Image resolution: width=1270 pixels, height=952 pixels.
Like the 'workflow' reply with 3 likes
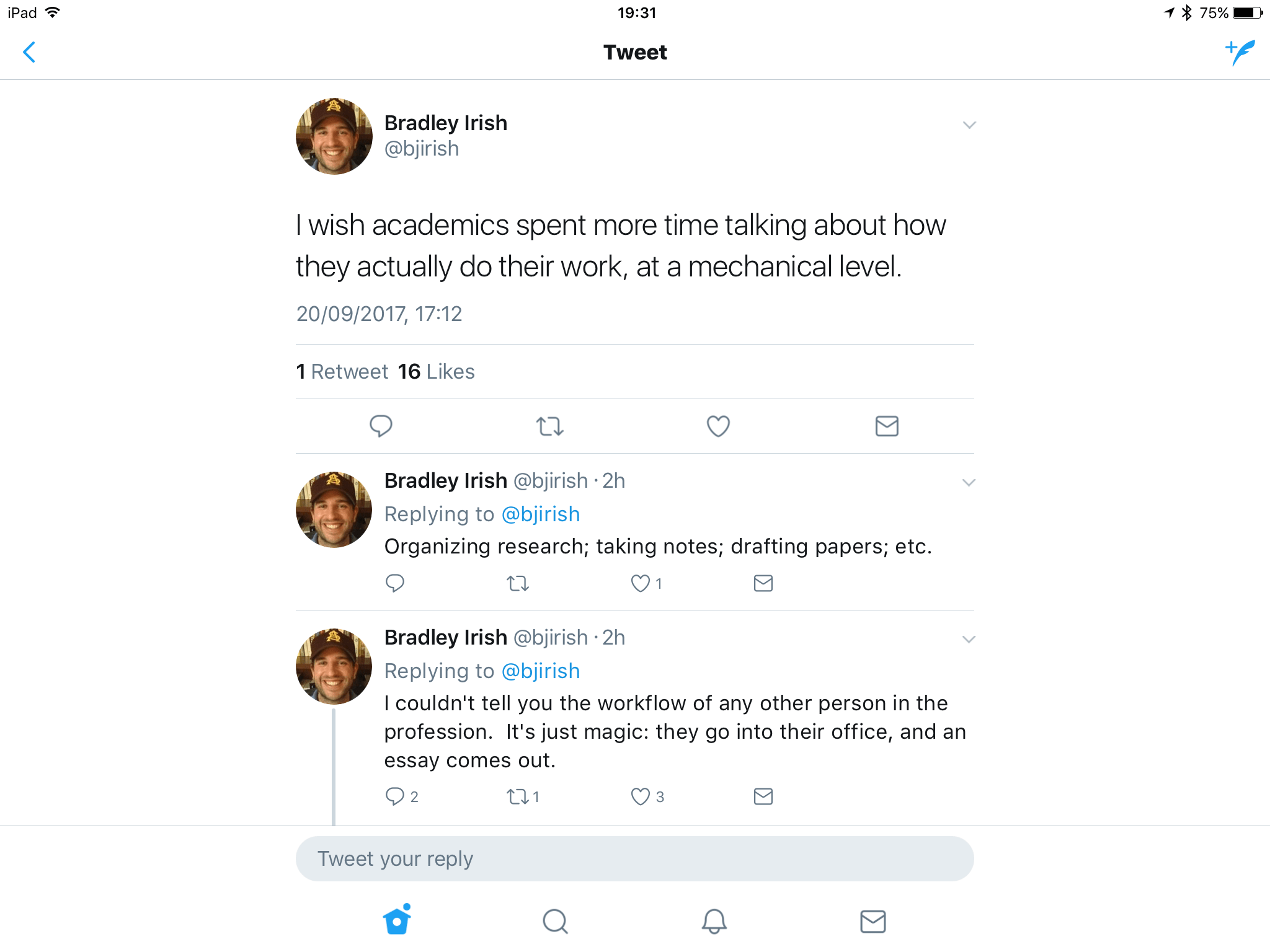[640, 796]
